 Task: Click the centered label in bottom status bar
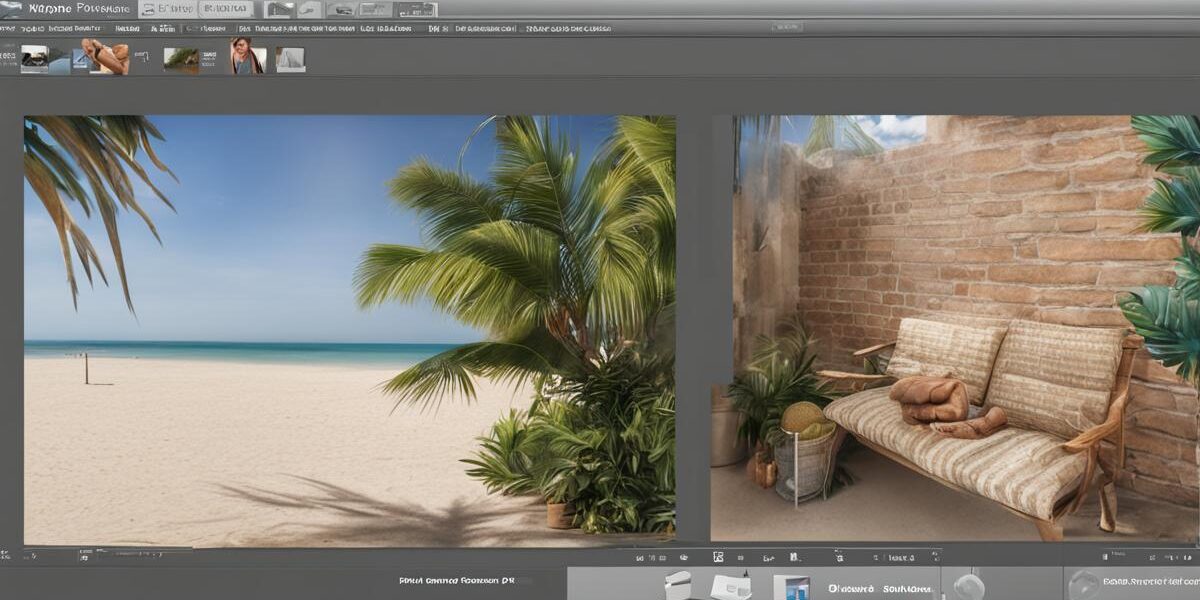coord(455,580)
